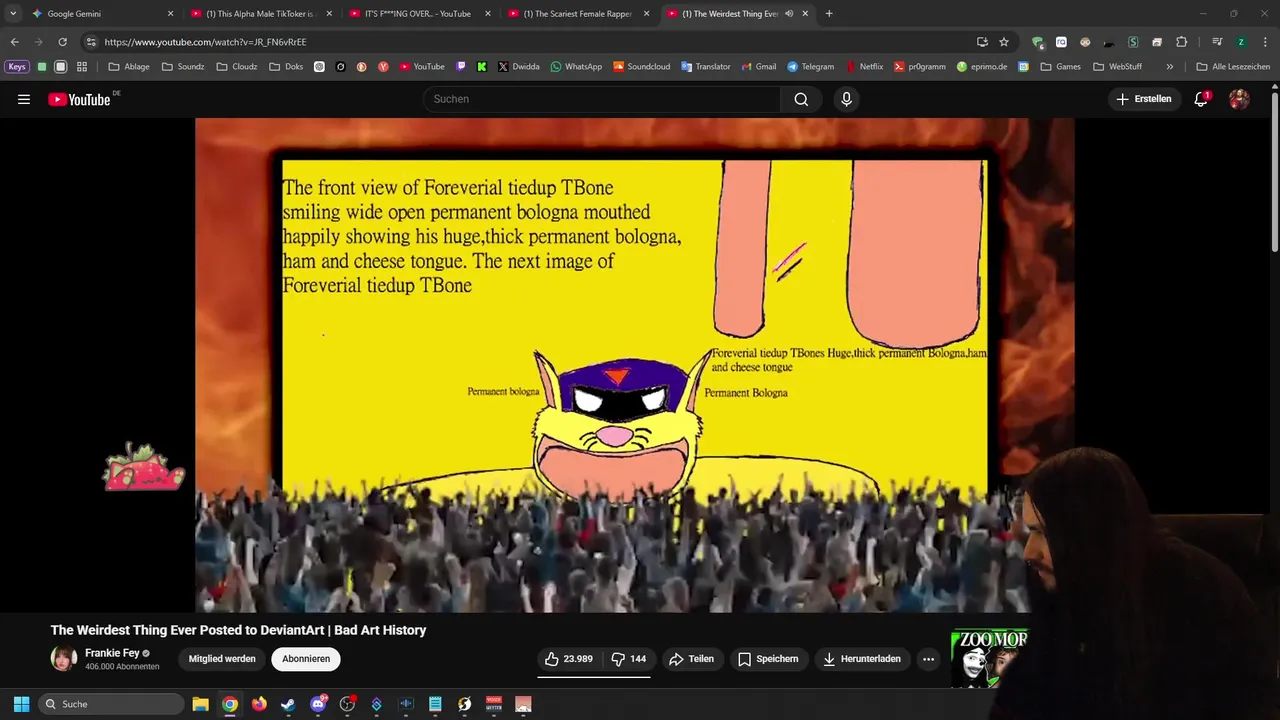
Task: View site information icon in address bar
Action: click(x=91, y=42)
